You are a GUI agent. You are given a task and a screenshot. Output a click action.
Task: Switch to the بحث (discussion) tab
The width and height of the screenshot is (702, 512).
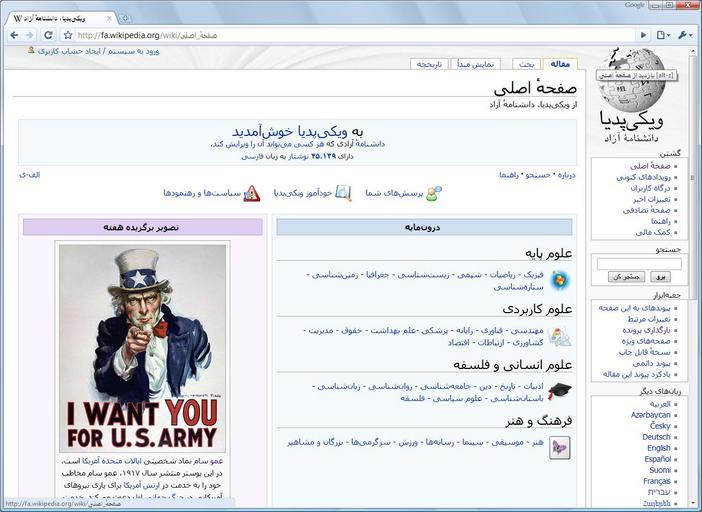(525, 64)
